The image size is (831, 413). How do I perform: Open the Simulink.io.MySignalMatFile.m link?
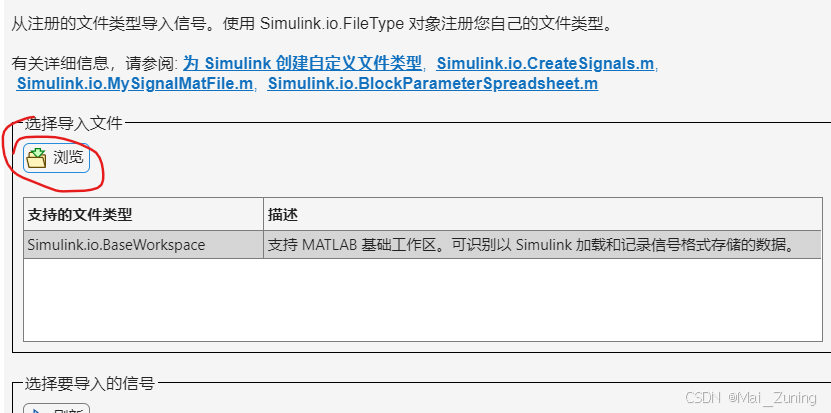pos(135,84)
